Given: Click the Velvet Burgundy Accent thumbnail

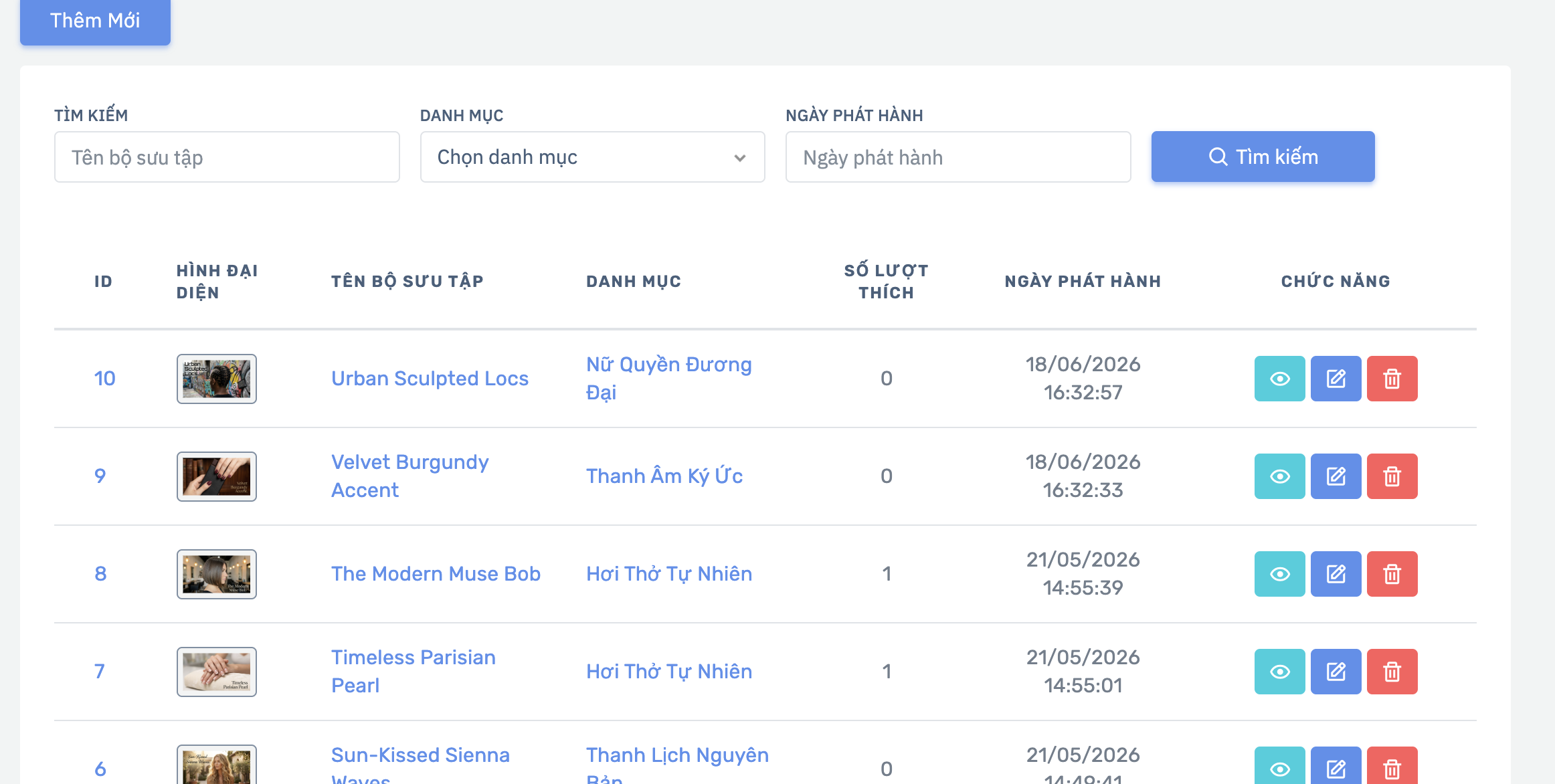Looking at the screenshot, I should [217, 476].
